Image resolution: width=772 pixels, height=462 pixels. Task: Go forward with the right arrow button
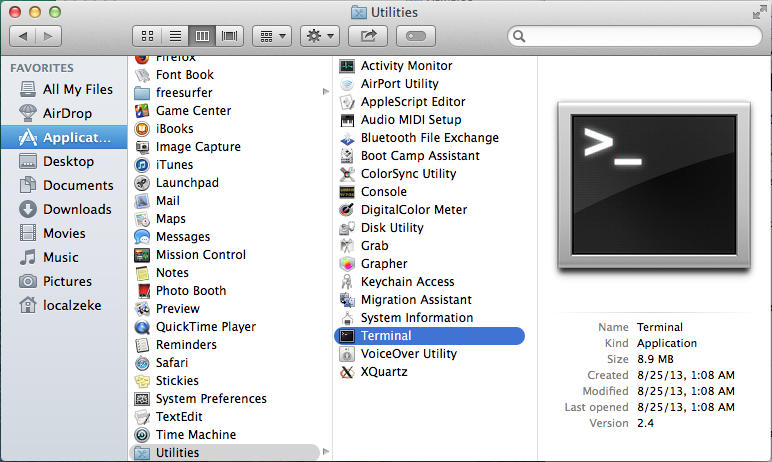[49, 36]
